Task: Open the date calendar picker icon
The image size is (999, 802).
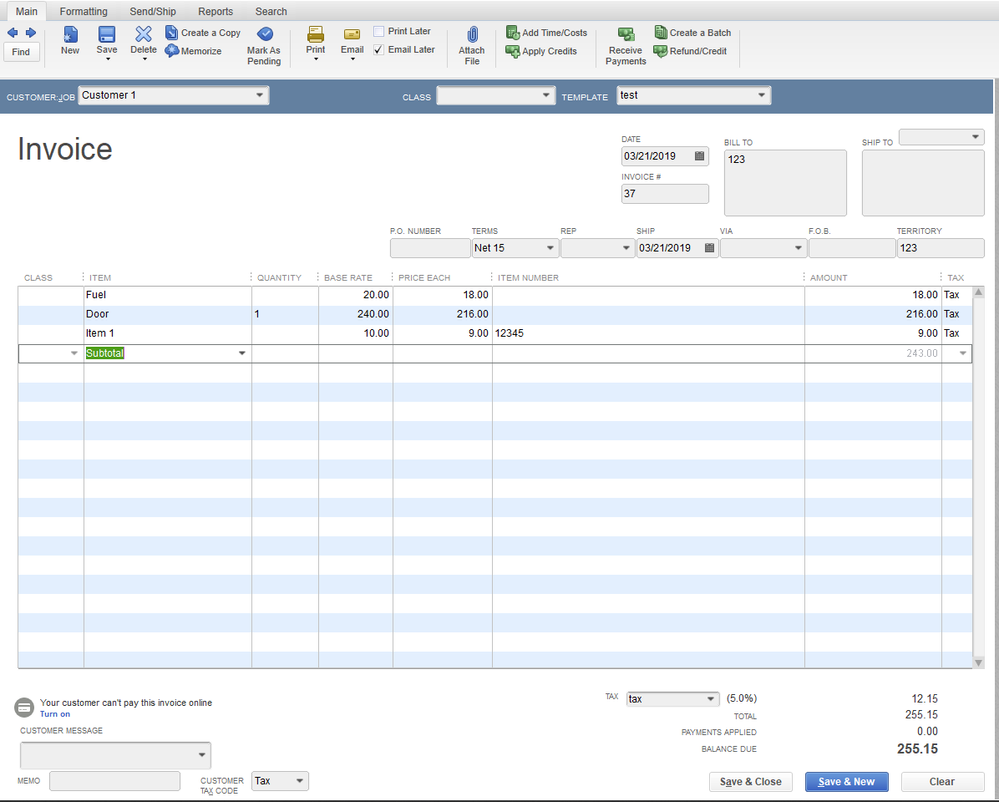Action: tap(699, 156)
